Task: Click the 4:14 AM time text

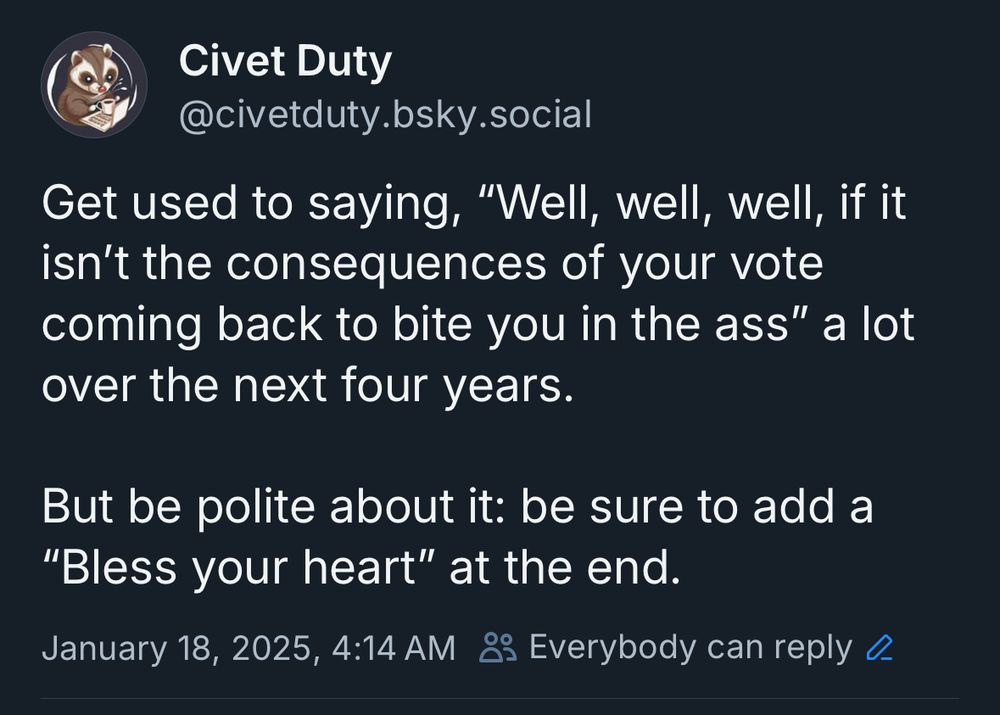Action: coord(394,648)
